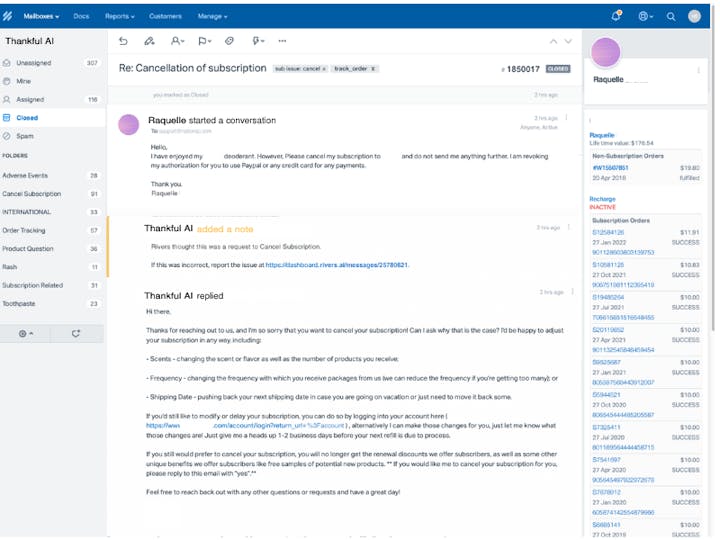Click the tag icon in conversation toolbar
The width and height of the screenshot is (720, 540).
229,41
